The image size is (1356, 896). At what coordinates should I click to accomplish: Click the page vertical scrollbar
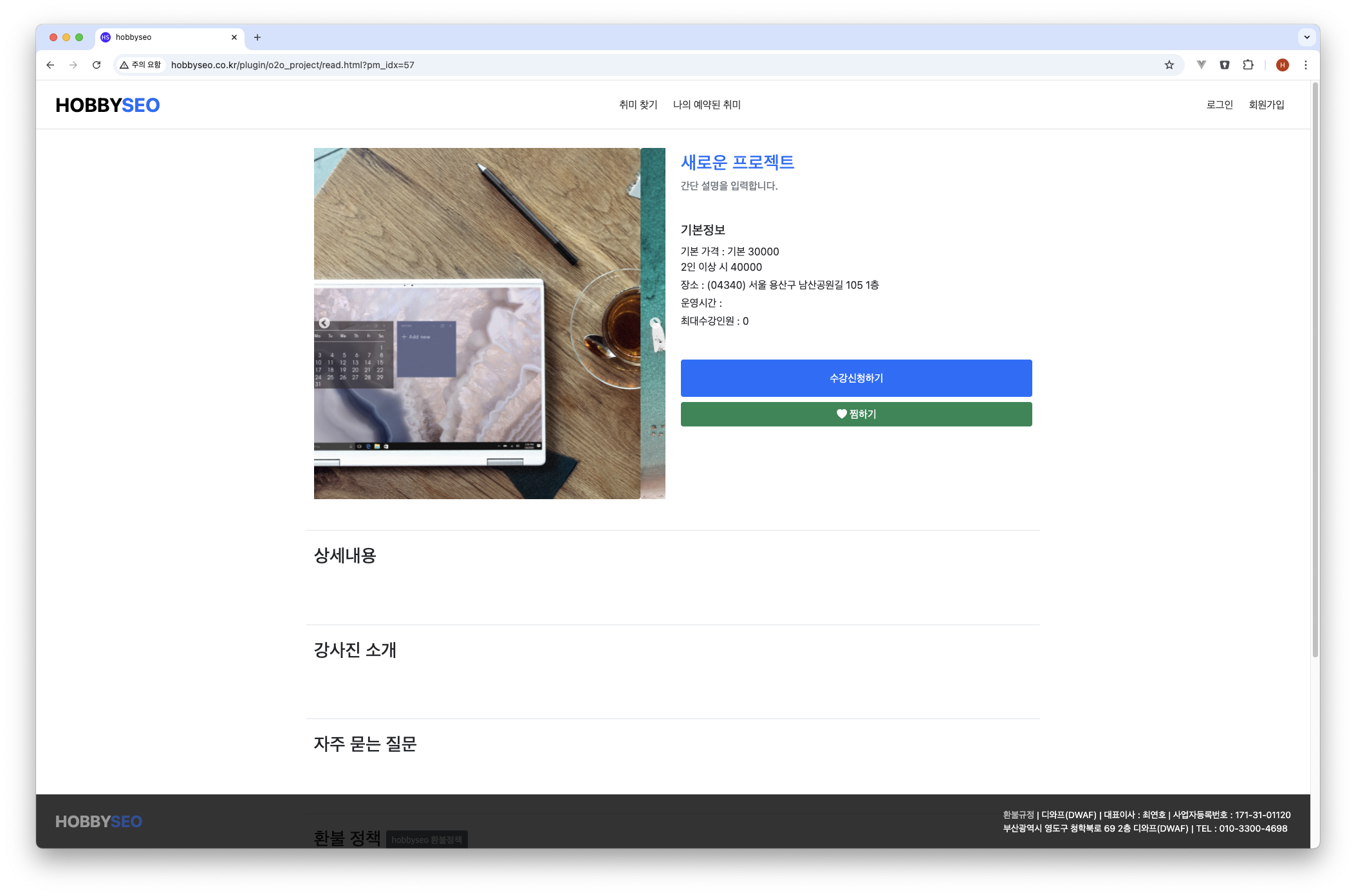(x=1315, y=370)
